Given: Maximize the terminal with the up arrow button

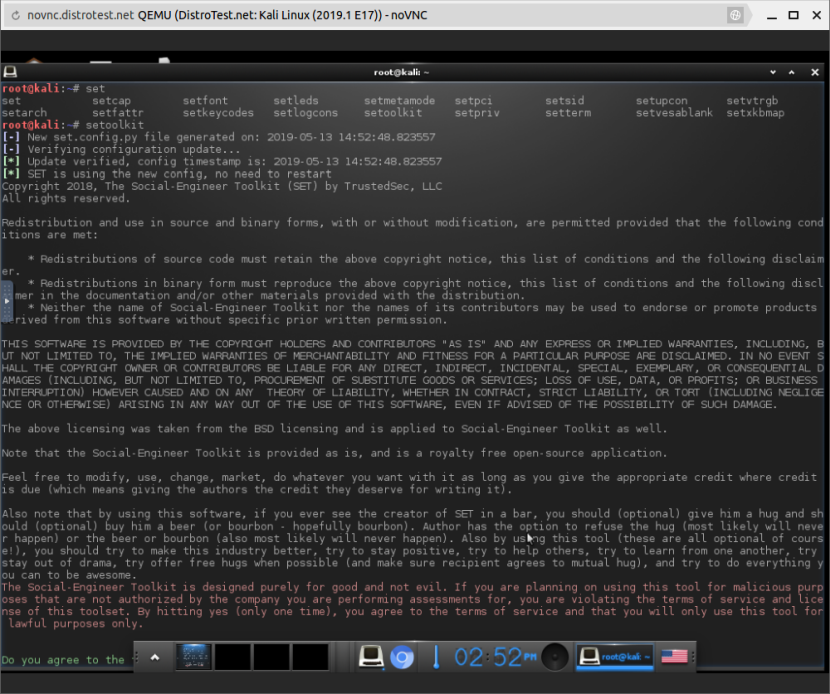Looking at the screenshot, I should [791, 72].
